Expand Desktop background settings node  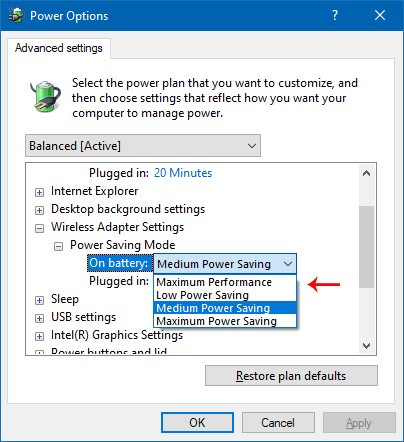39,210
